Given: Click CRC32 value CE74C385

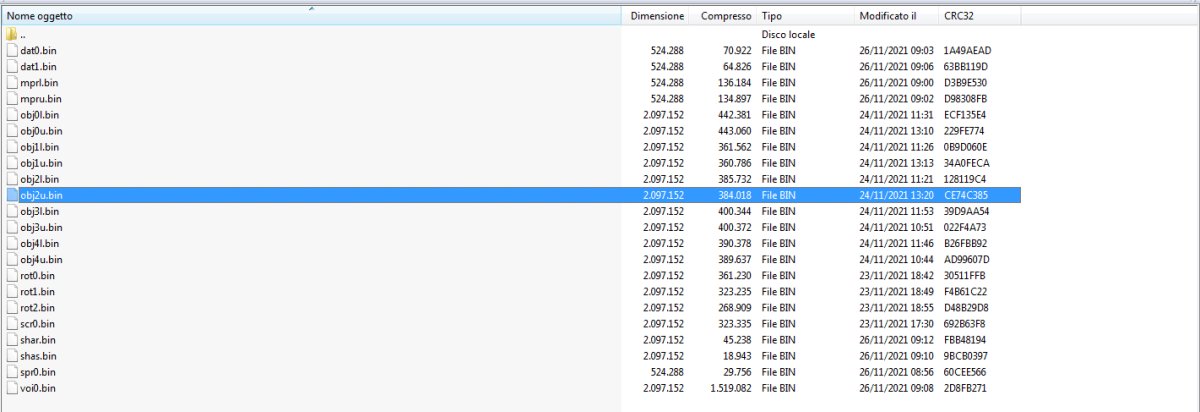Looking at the screenshot, I should 966,194.
